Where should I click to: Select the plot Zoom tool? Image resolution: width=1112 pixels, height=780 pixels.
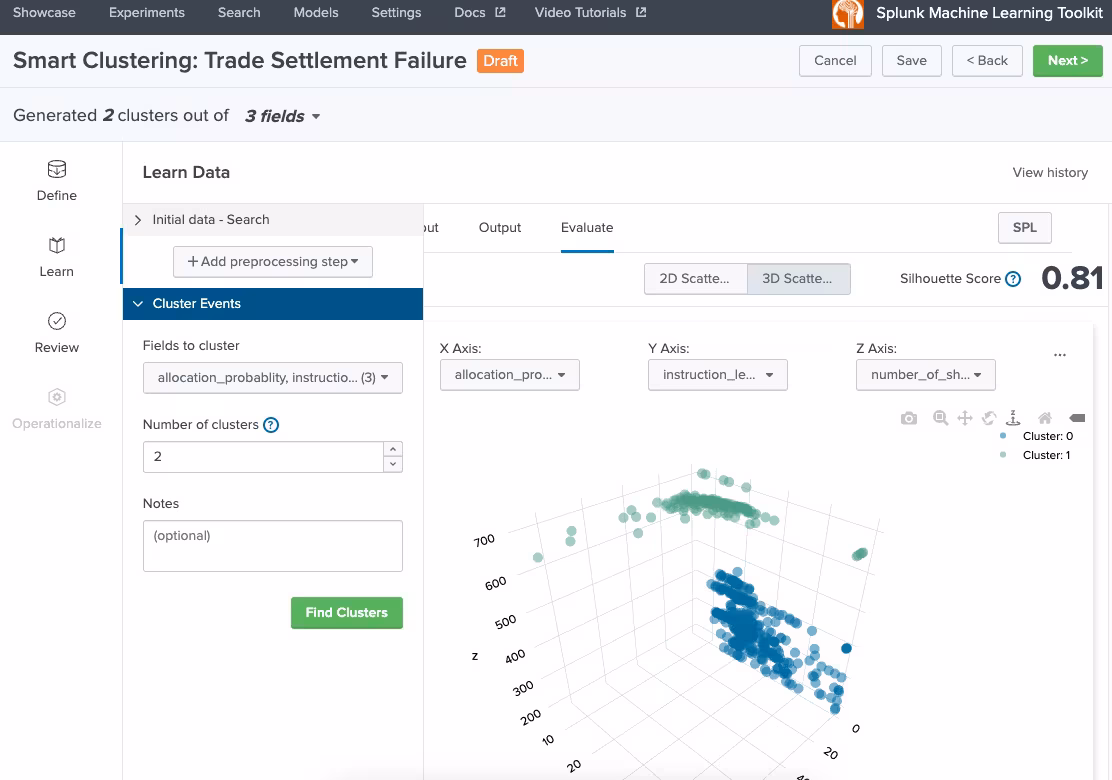click(x=940, y=418)
